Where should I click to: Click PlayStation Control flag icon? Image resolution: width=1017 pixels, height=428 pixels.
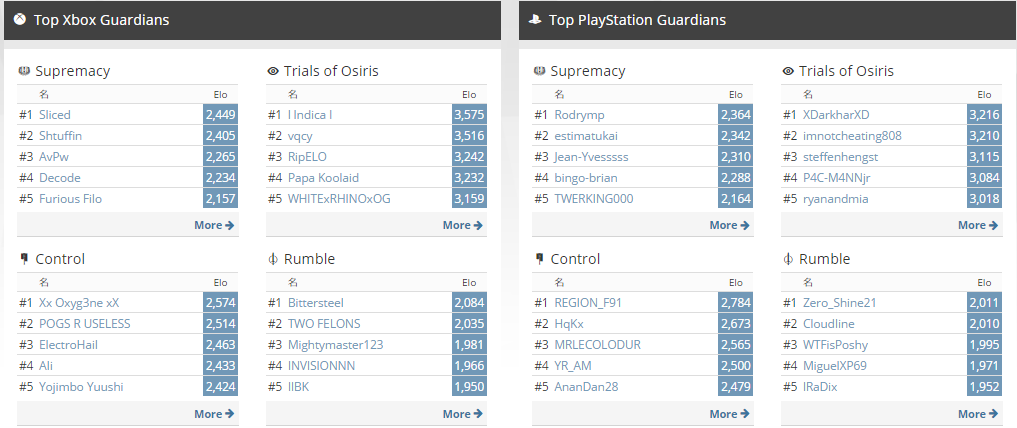click(539, 259)
